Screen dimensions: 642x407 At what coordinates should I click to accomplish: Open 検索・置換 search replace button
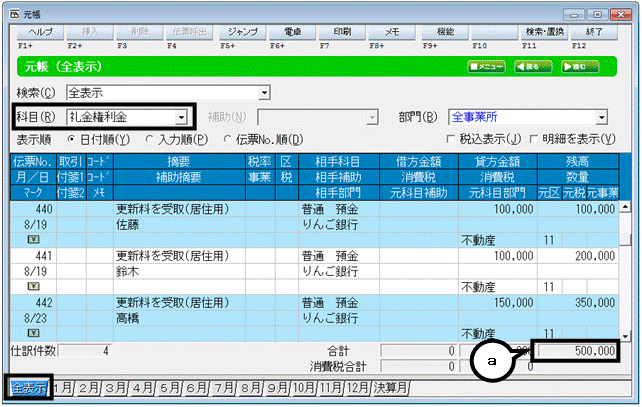pyautogui.click(x=545, y=32)
